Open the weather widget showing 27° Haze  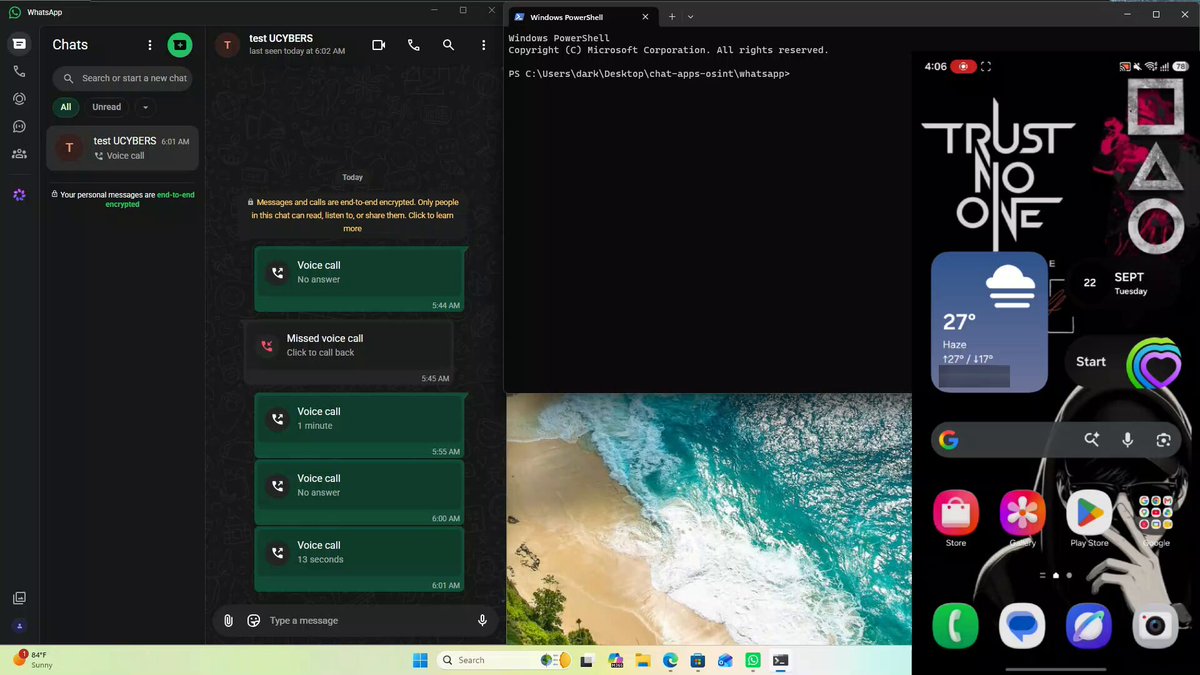pyautogui.click(x=989, y=322)
